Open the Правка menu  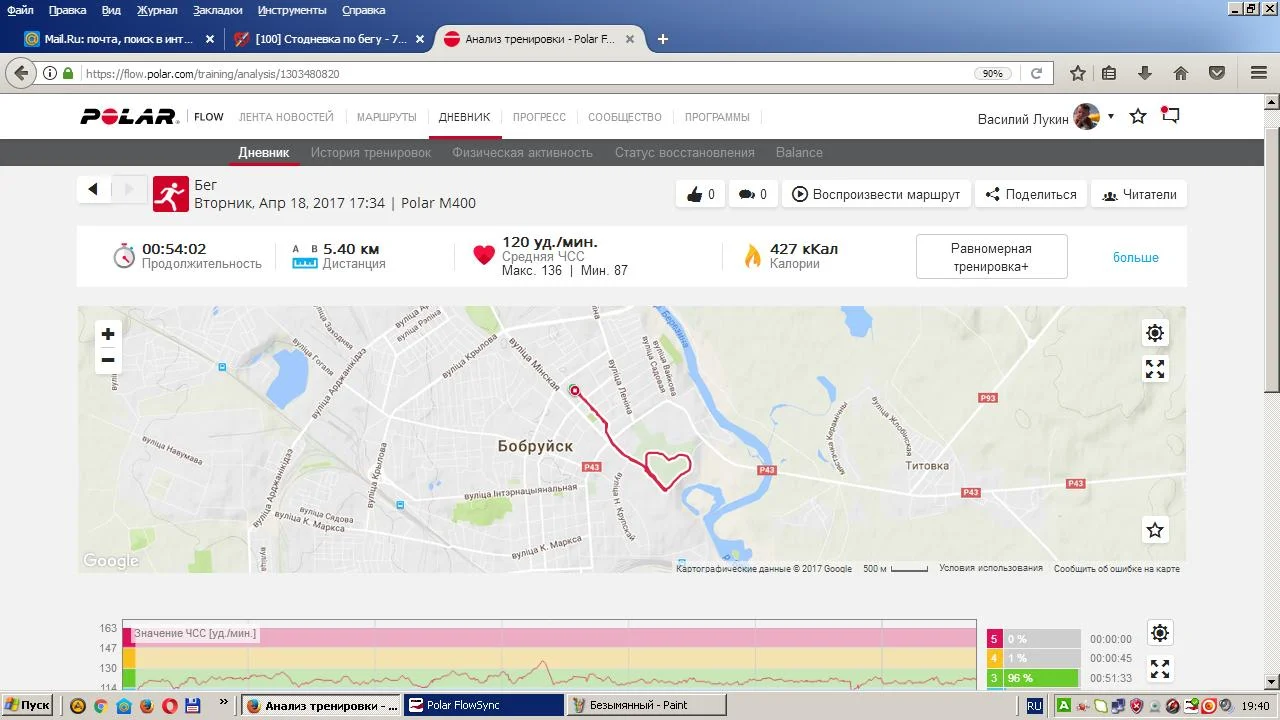pos(68,10)
